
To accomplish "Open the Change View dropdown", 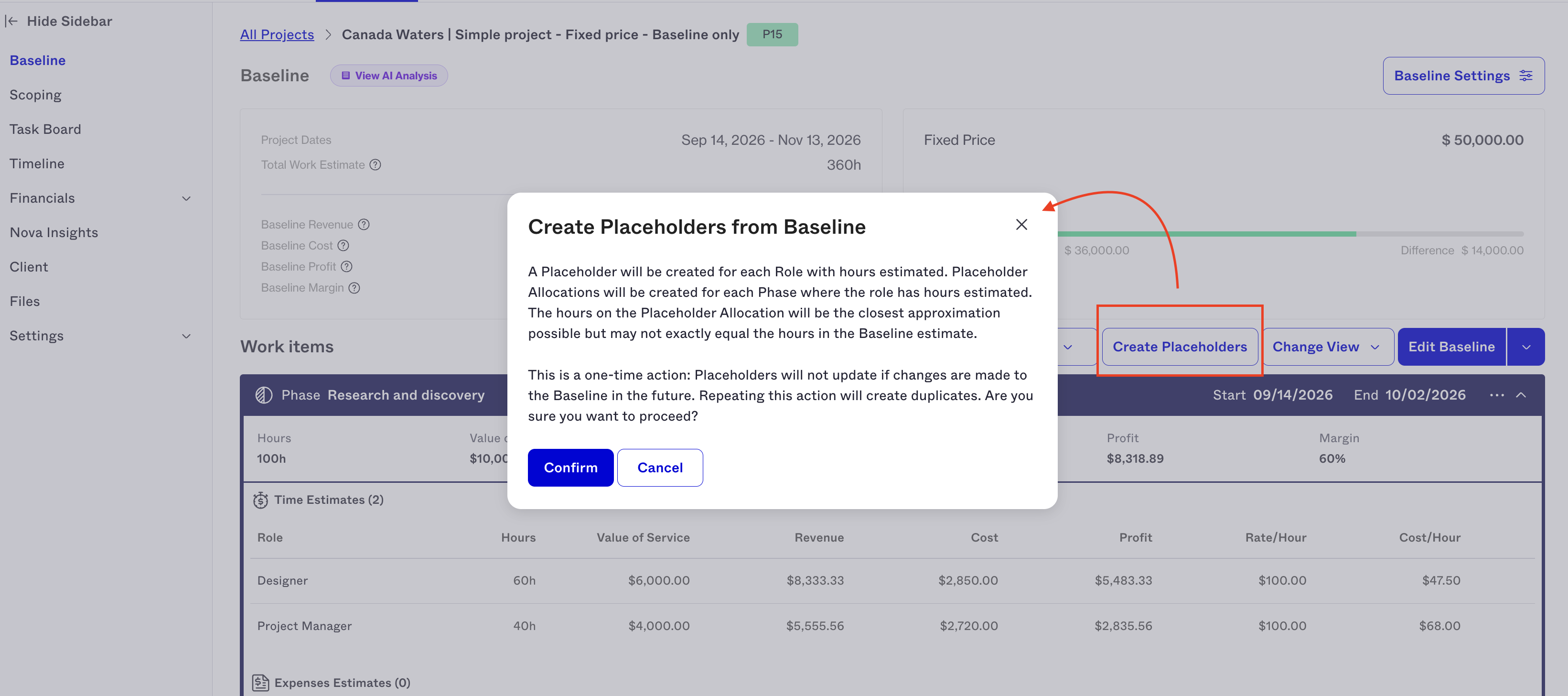I will [1328, 347].
